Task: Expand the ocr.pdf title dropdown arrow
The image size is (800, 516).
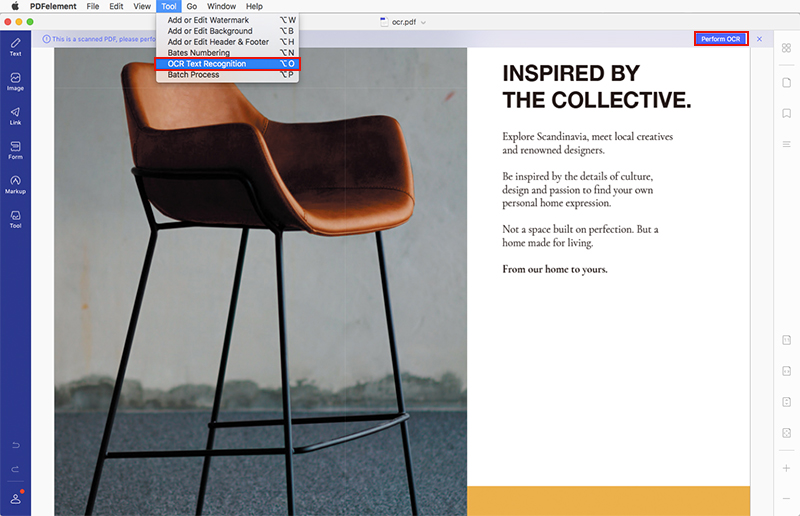Action: pyautogui.click(x=423, y=22)
